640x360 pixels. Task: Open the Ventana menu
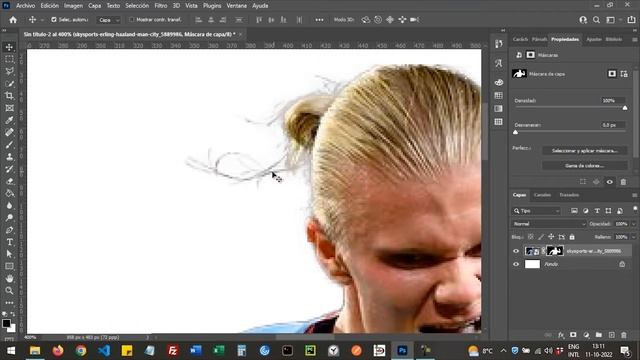pos(236,6)
